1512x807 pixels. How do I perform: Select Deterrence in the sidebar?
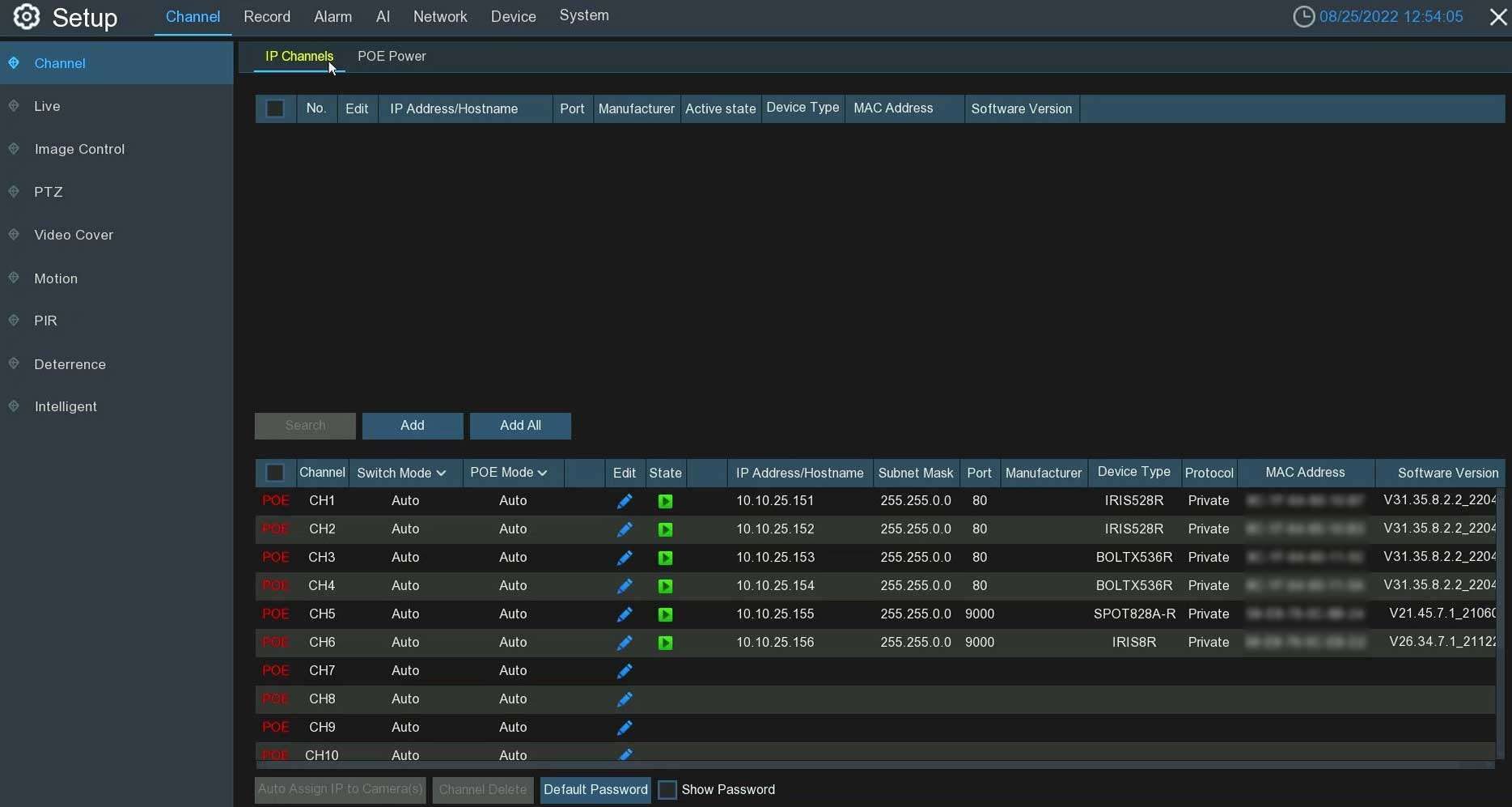point(70,364)
